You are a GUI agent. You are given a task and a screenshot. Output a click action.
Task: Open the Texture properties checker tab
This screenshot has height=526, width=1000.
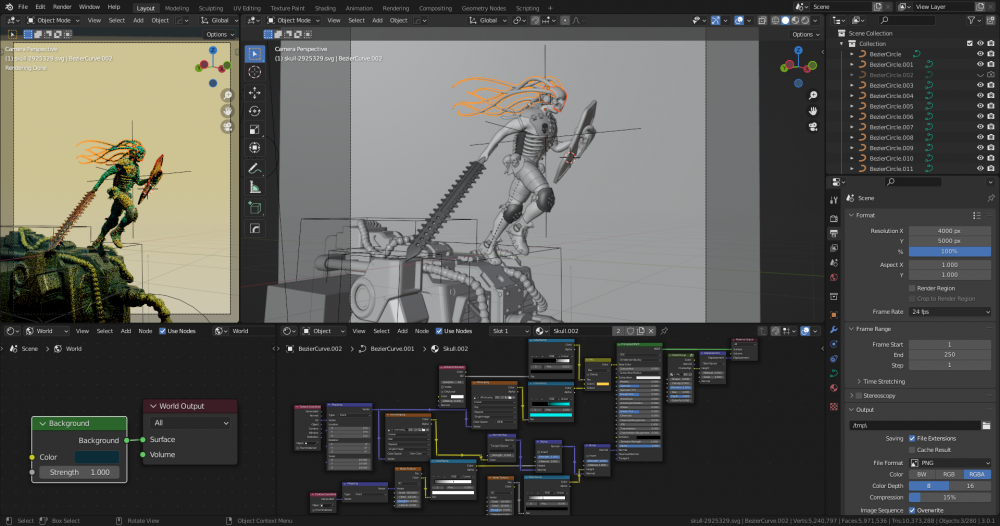click(834, 406)
